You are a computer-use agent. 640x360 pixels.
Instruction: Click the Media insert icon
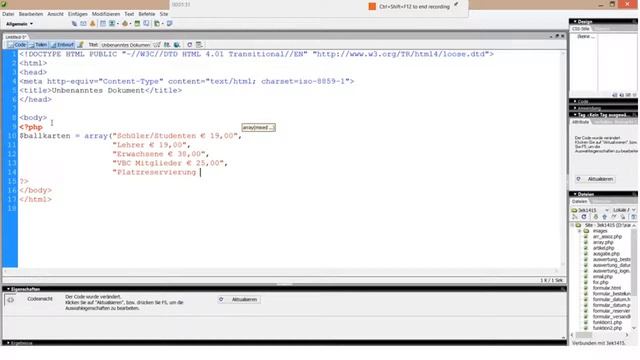click(125, 24)
